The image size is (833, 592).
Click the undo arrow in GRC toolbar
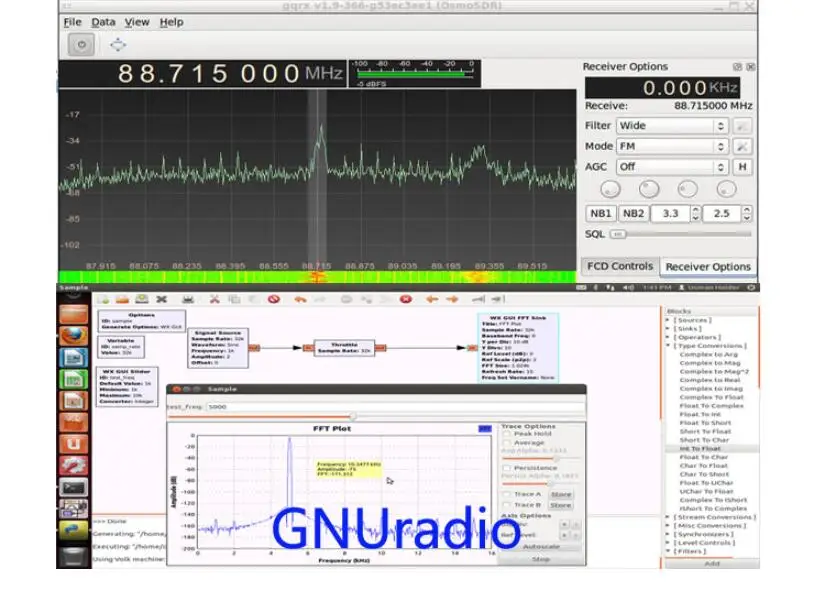pos(301,300)
